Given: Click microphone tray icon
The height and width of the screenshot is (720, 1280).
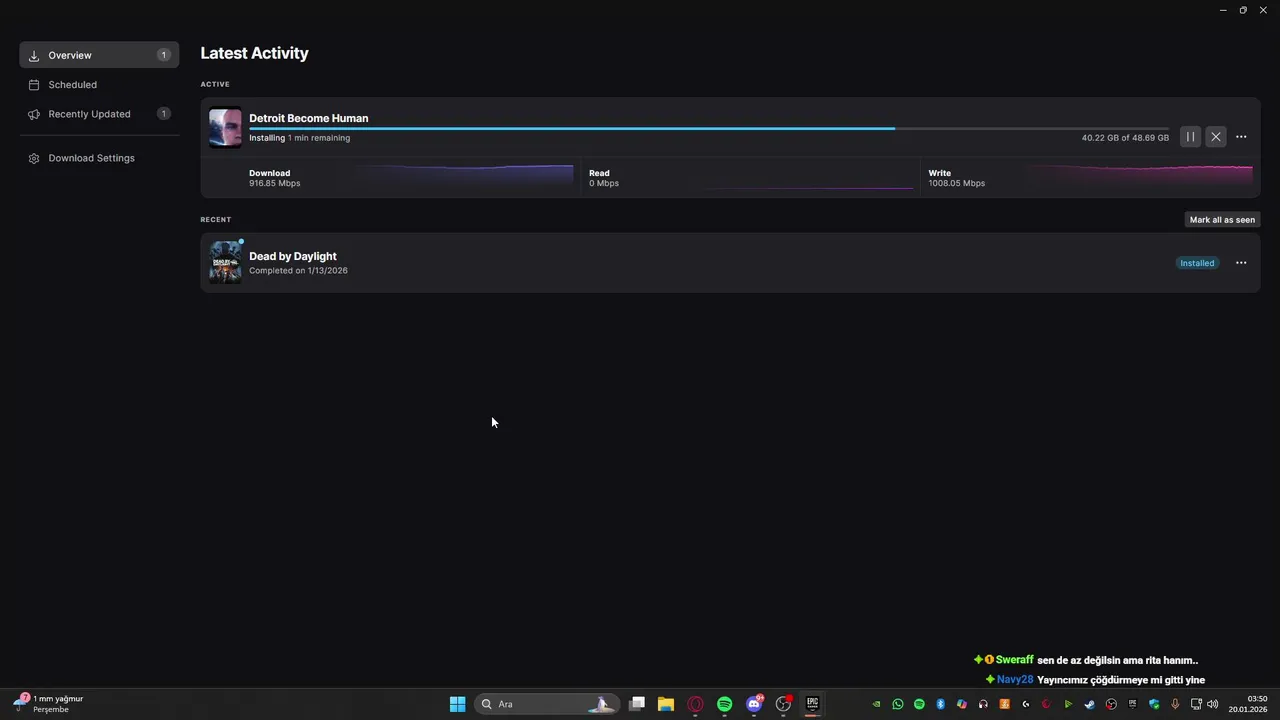Looking at the screenshot, I should tap(1175, 704).
